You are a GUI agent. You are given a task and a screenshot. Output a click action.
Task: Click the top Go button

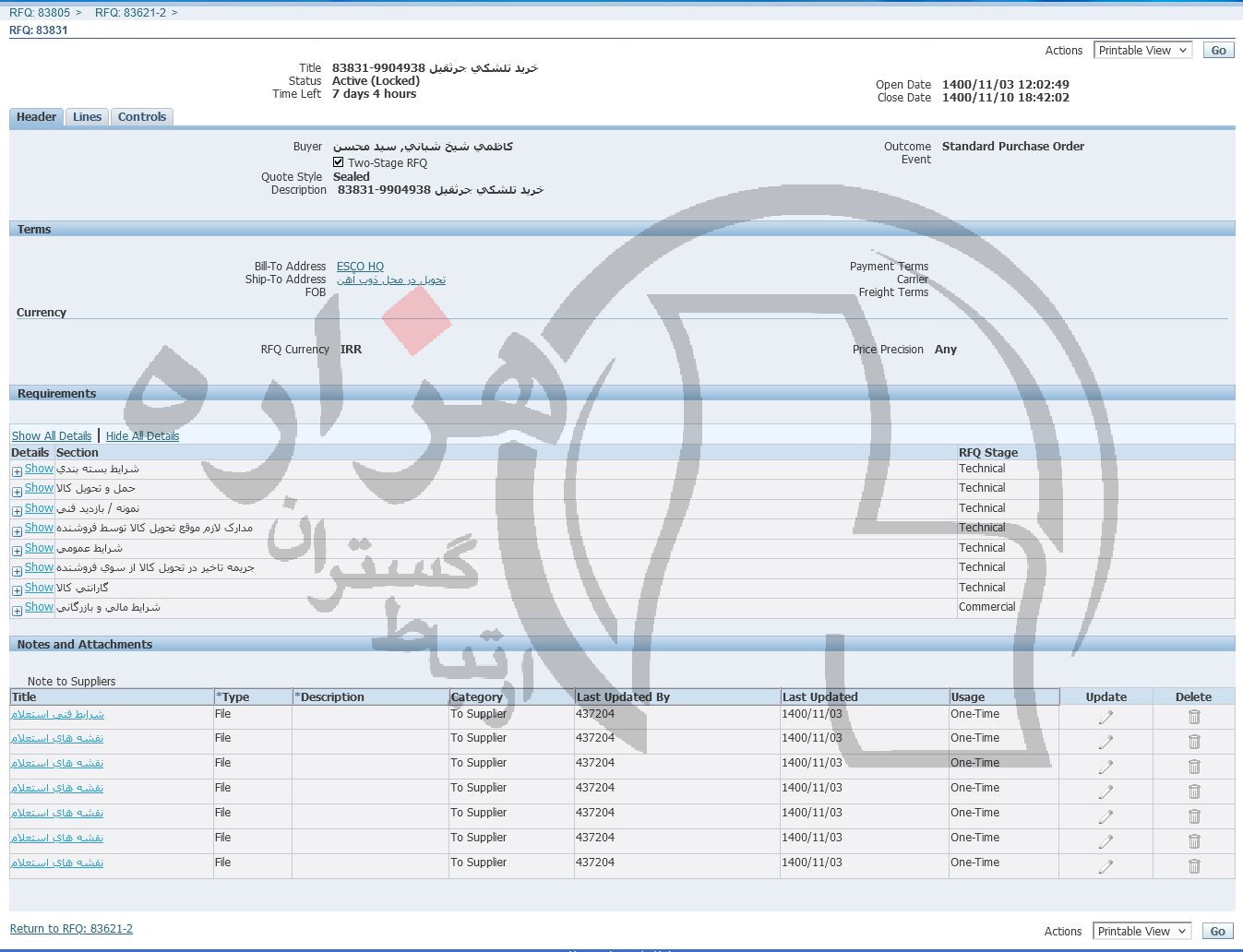[x=1218, y=51]
